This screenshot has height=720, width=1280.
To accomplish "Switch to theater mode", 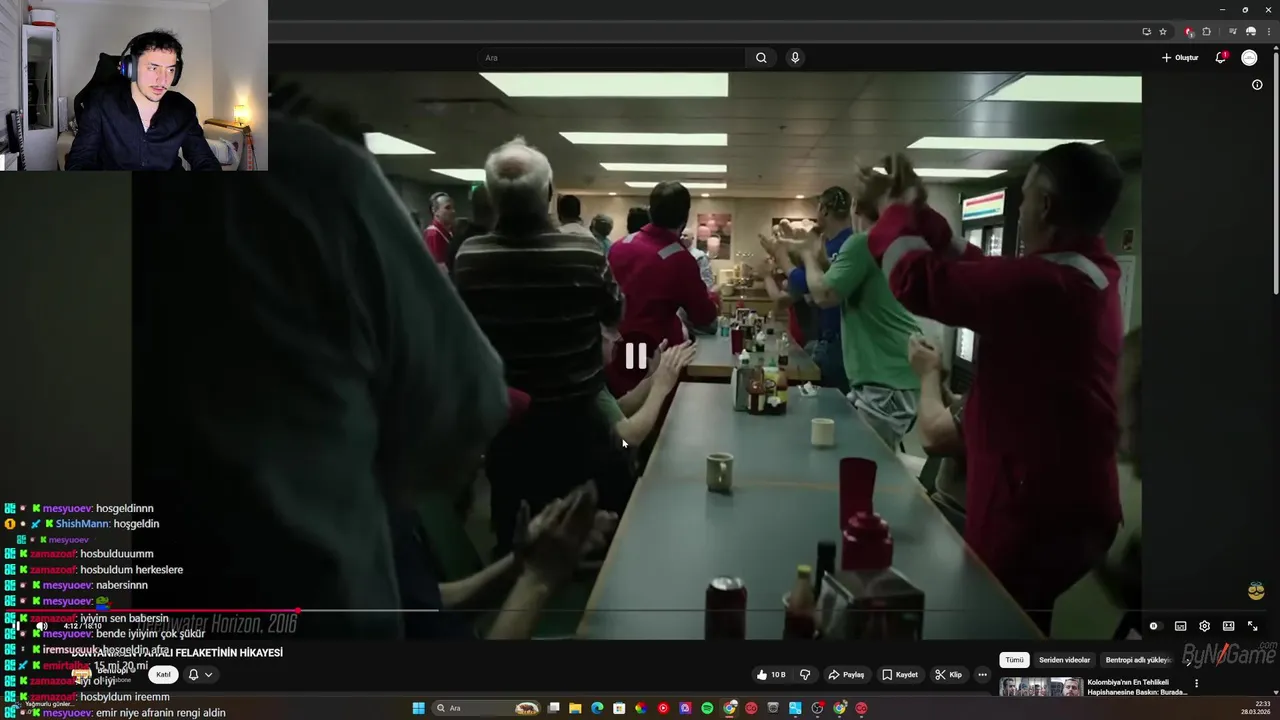I will pos(1228,626).
